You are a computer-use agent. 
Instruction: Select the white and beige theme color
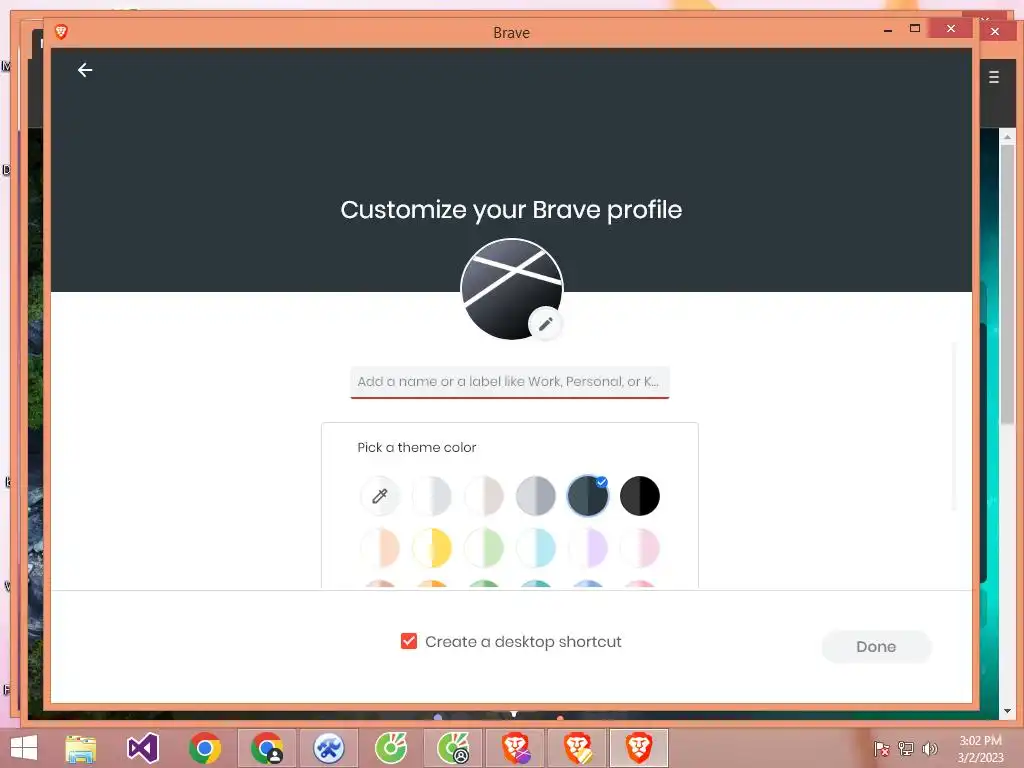(484, 496)
